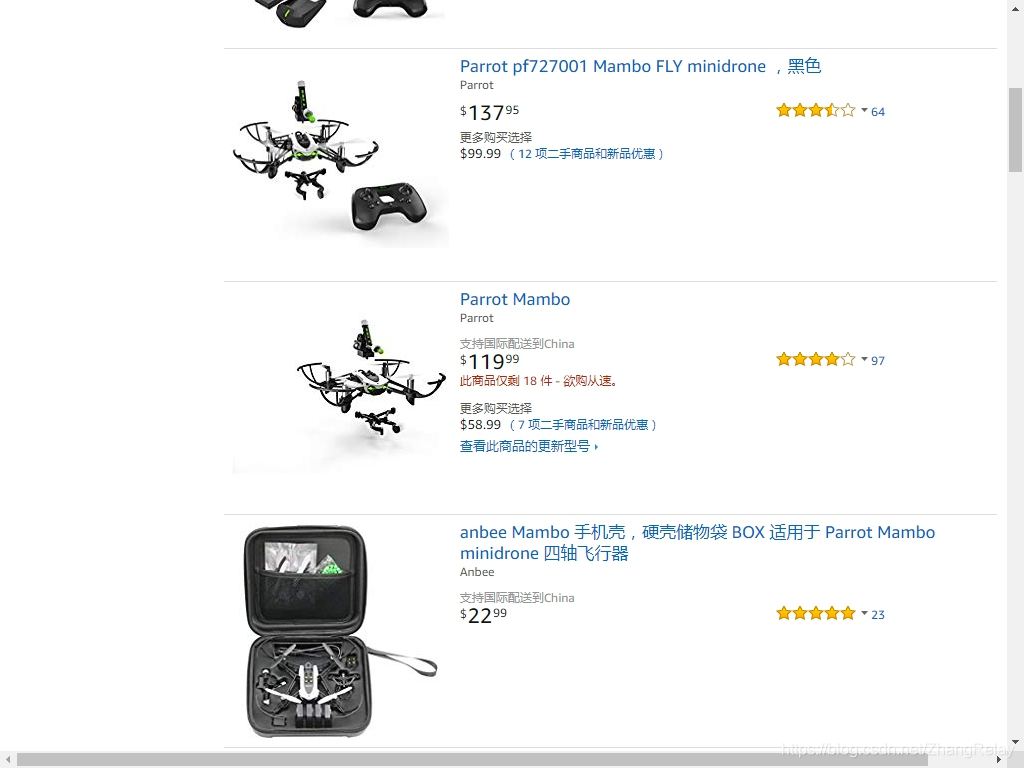Open the 12 used and new offers link
1024x768 pixels.
coord(586,153)
